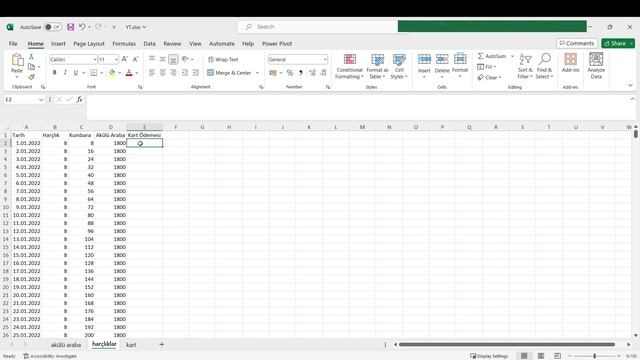Open Format as Table gallery
The width and height of the screenshot is (640, 360).
378,66
